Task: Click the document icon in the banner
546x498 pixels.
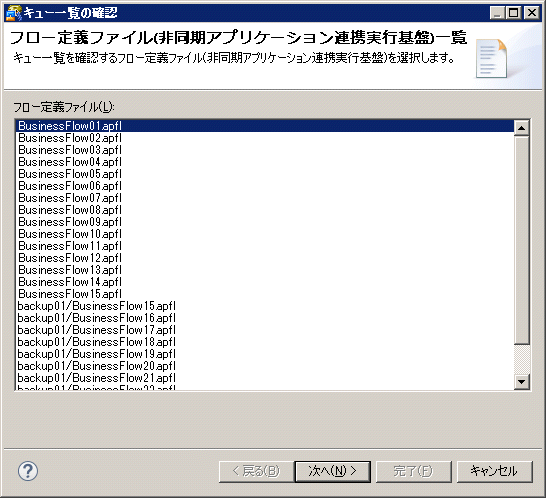Action: pyautogui.click(x=491, y=58)
